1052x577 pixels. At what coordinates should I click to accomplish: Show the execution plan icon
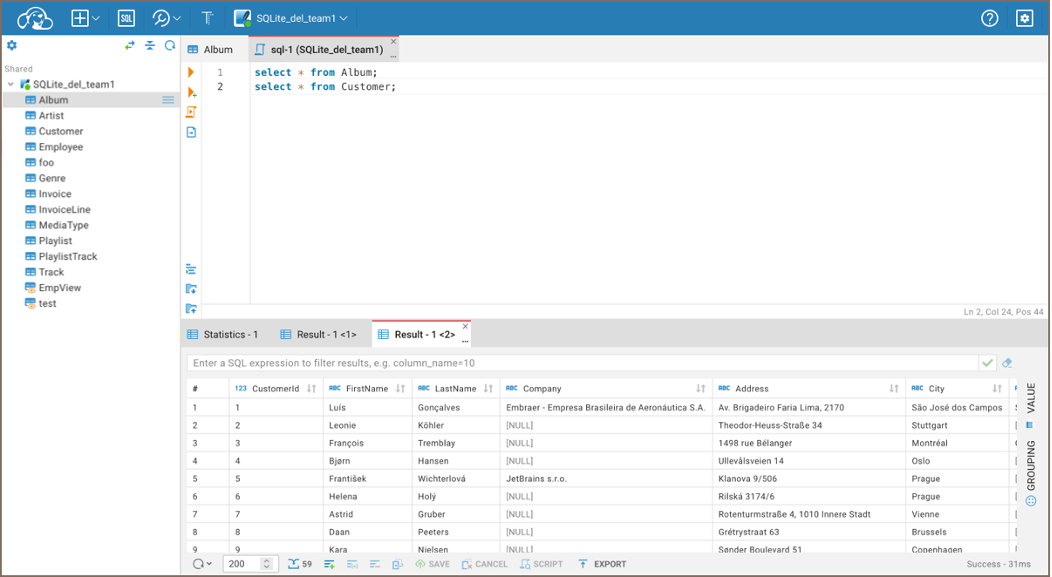tap(191, 132)
